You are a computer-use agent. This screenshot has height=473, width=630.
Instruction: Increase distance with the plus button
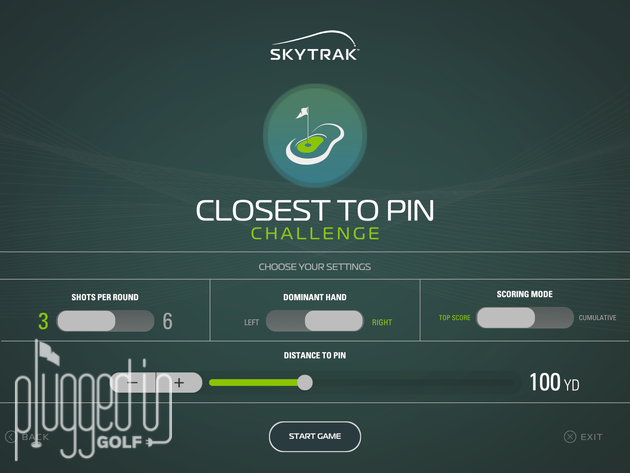[x=179, y=382]
